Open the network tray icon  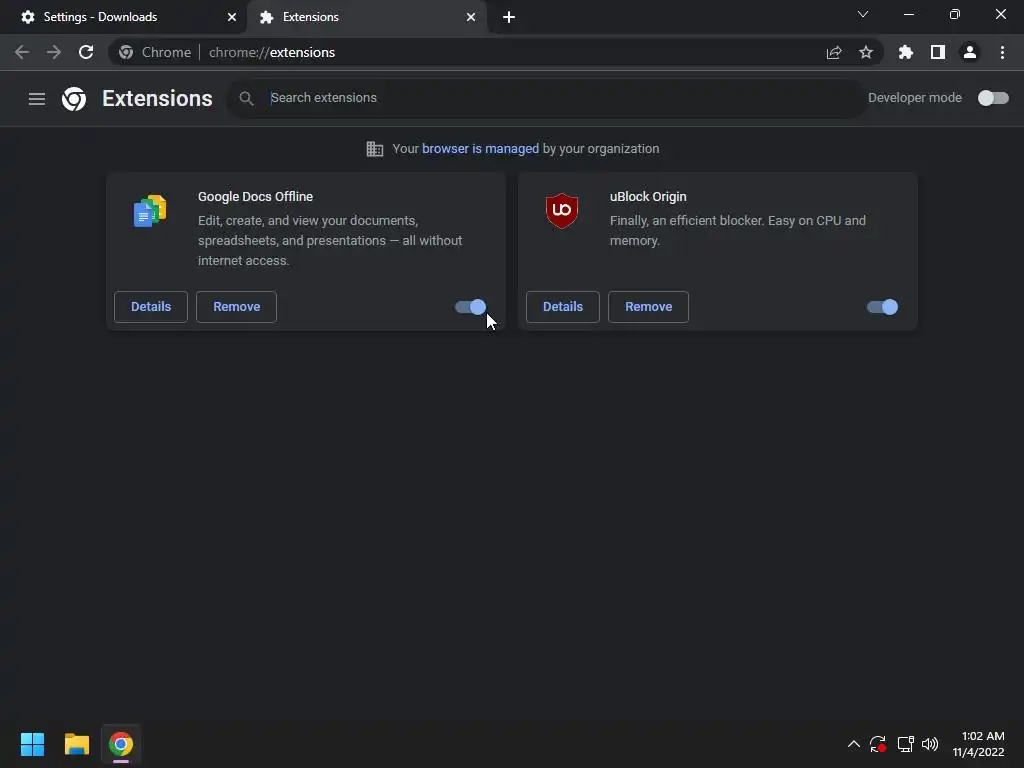pyautogui.click(x=906, y=744)
